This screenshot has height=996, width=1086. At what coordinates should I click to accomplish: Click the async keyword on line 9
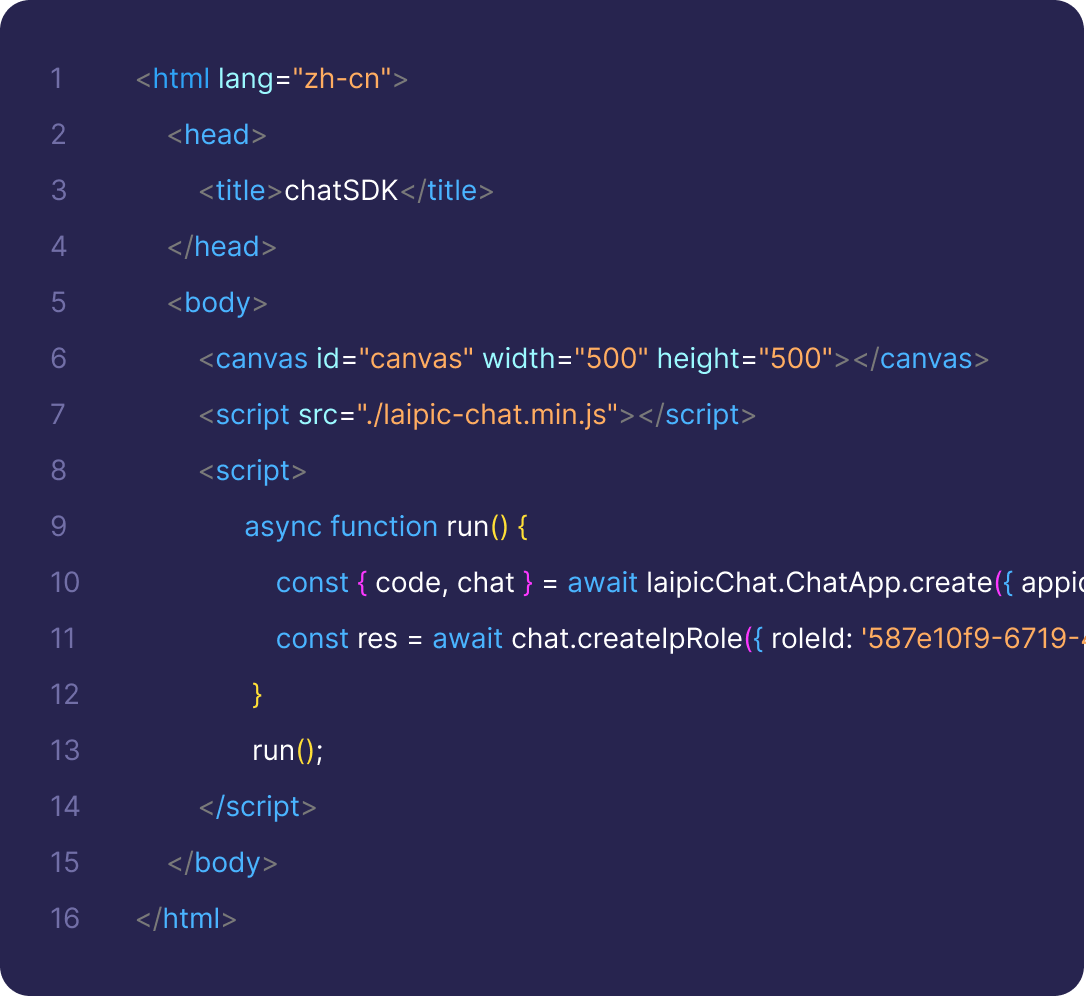(283, 527)
